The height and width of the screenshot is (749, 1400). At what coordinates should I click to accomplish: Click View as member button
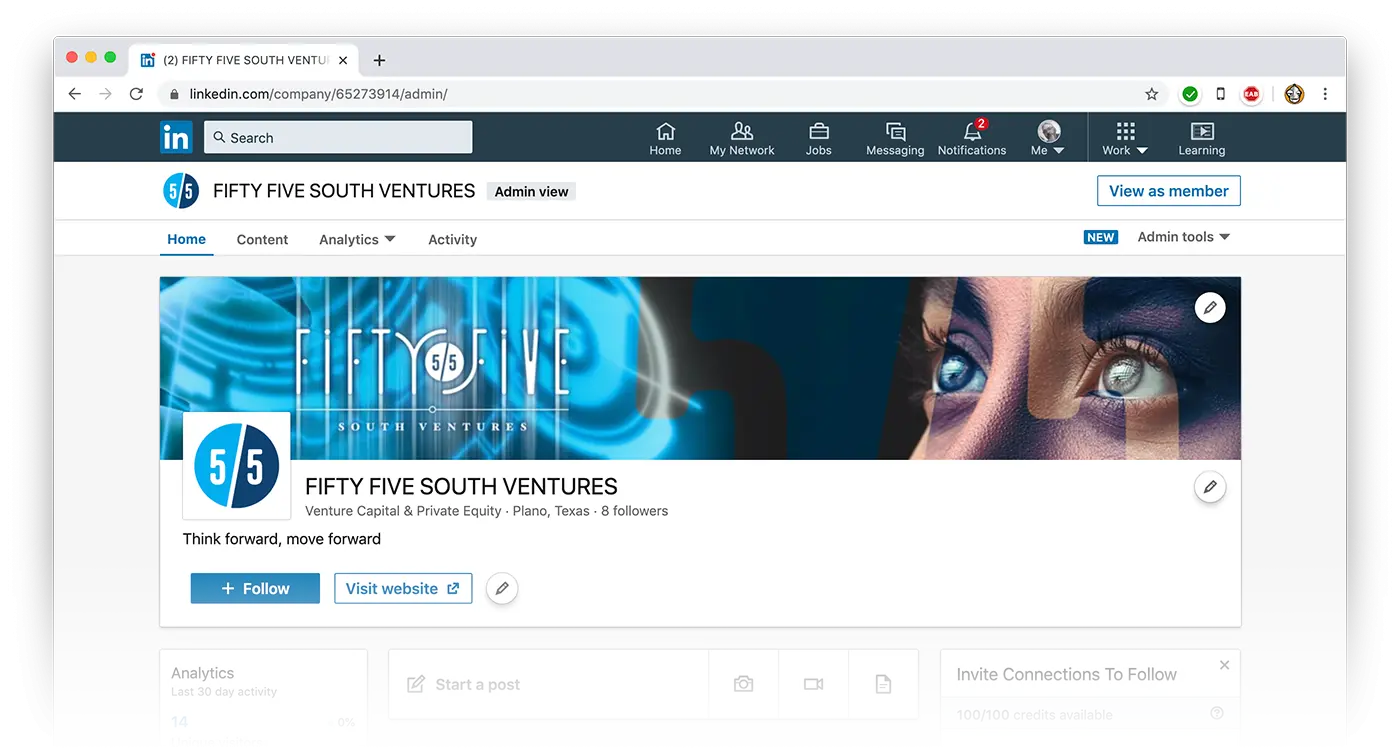pos(1168,191)
